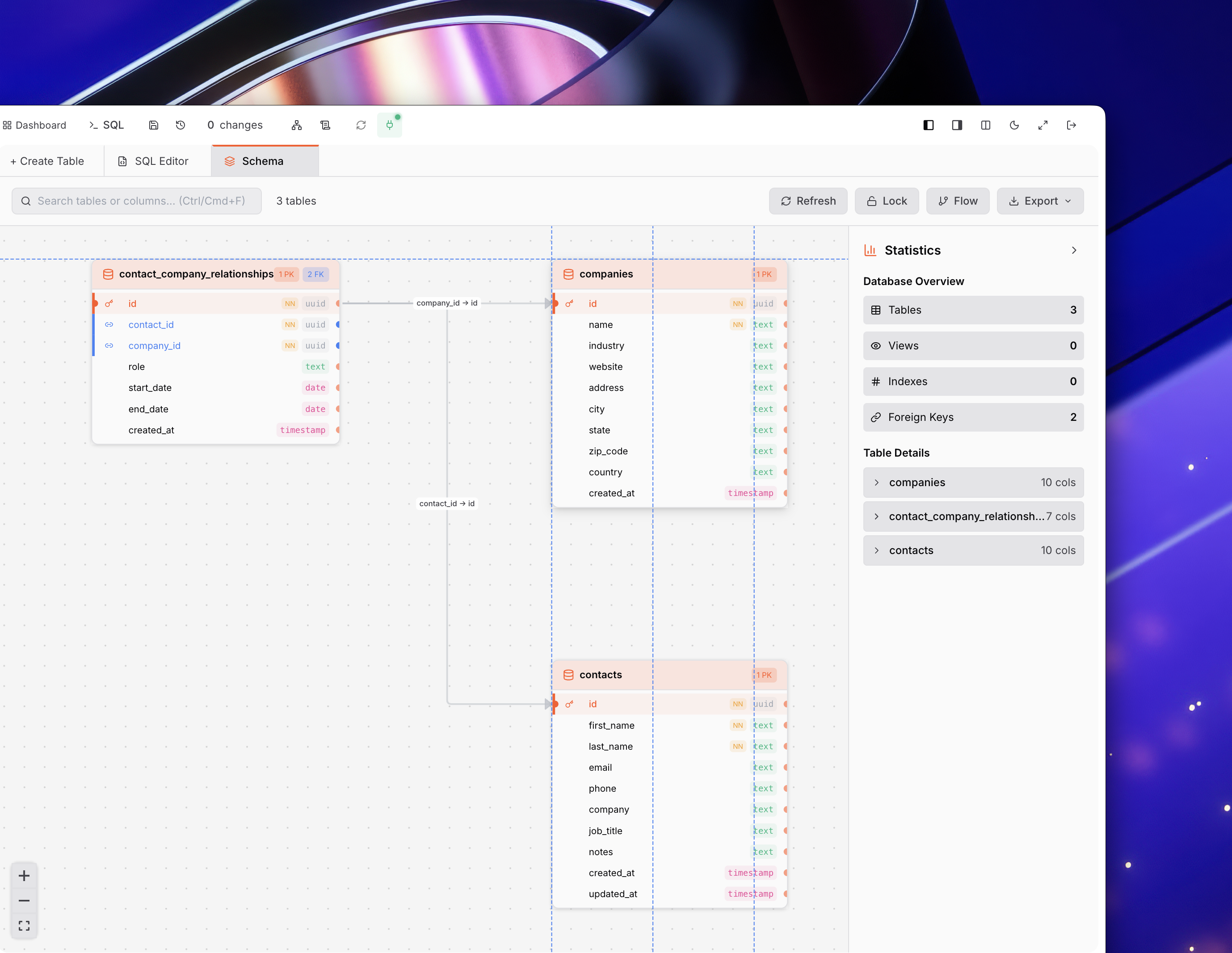This screenshot has height=953, width=1232.
Task: Open the SQL console
Action: 106,125
